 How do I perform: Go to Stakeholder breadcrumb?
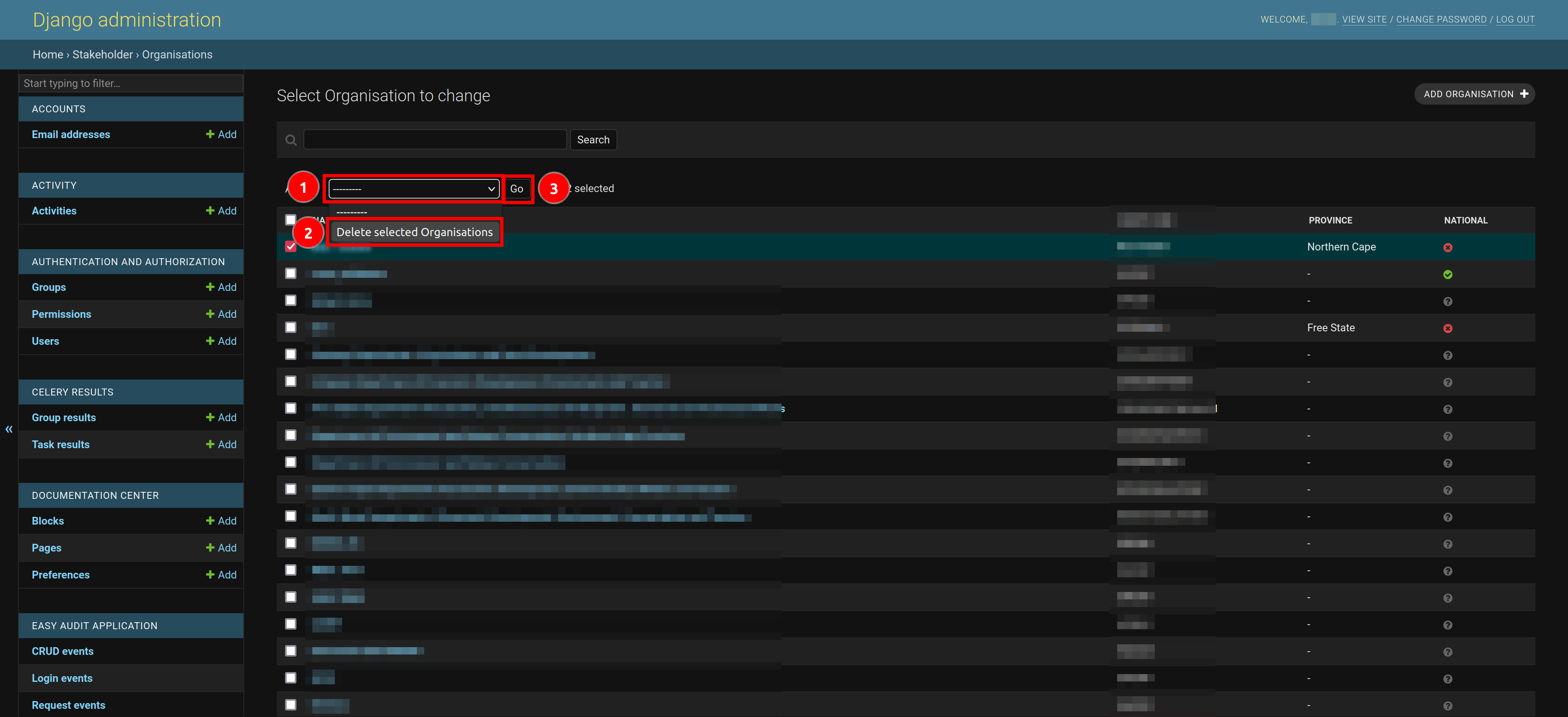click(x=102, y=55)
